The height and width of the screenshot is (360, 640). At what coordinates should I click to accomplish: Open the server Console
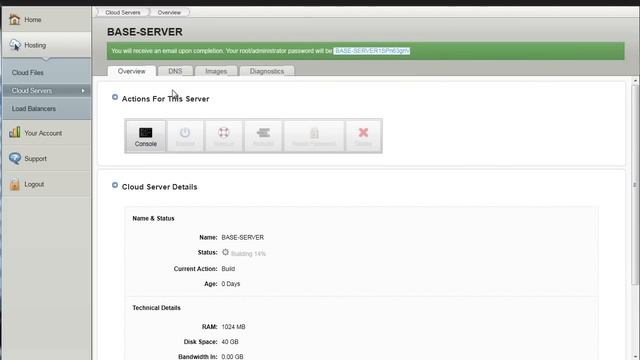pyautogui.click(x=146, y=136)
